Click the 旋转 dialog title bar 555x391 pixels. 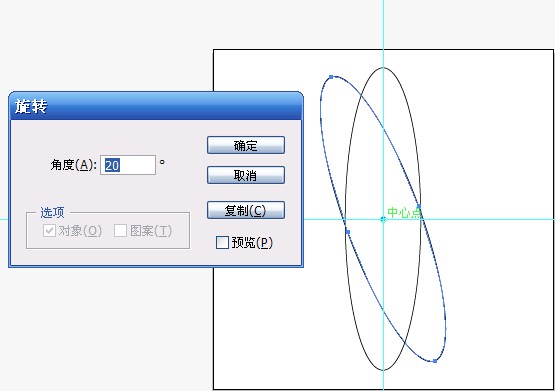pyautogui.click(x=156, y=106)
